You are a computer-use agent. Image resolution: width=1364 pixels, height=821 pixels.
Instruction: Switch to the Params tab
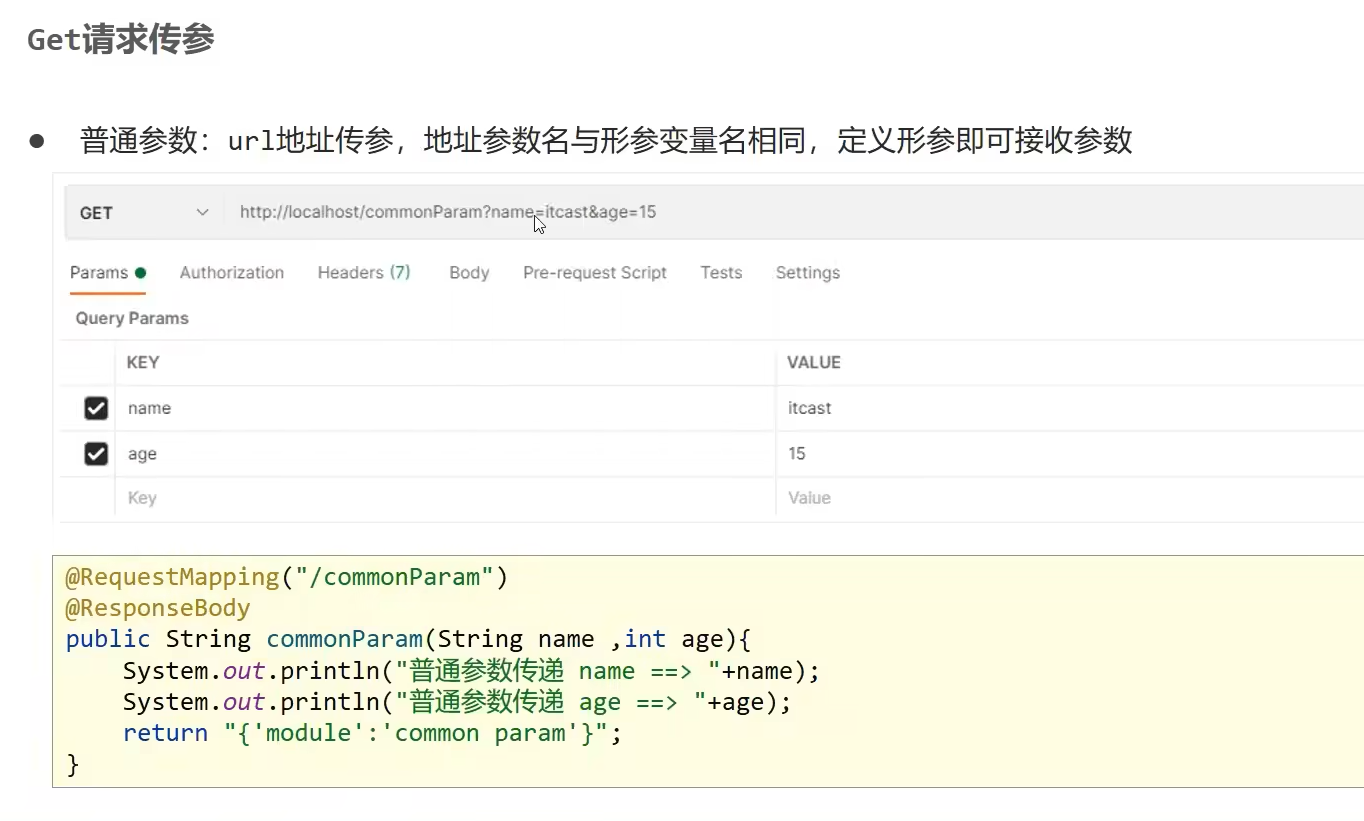coord(99,272)
